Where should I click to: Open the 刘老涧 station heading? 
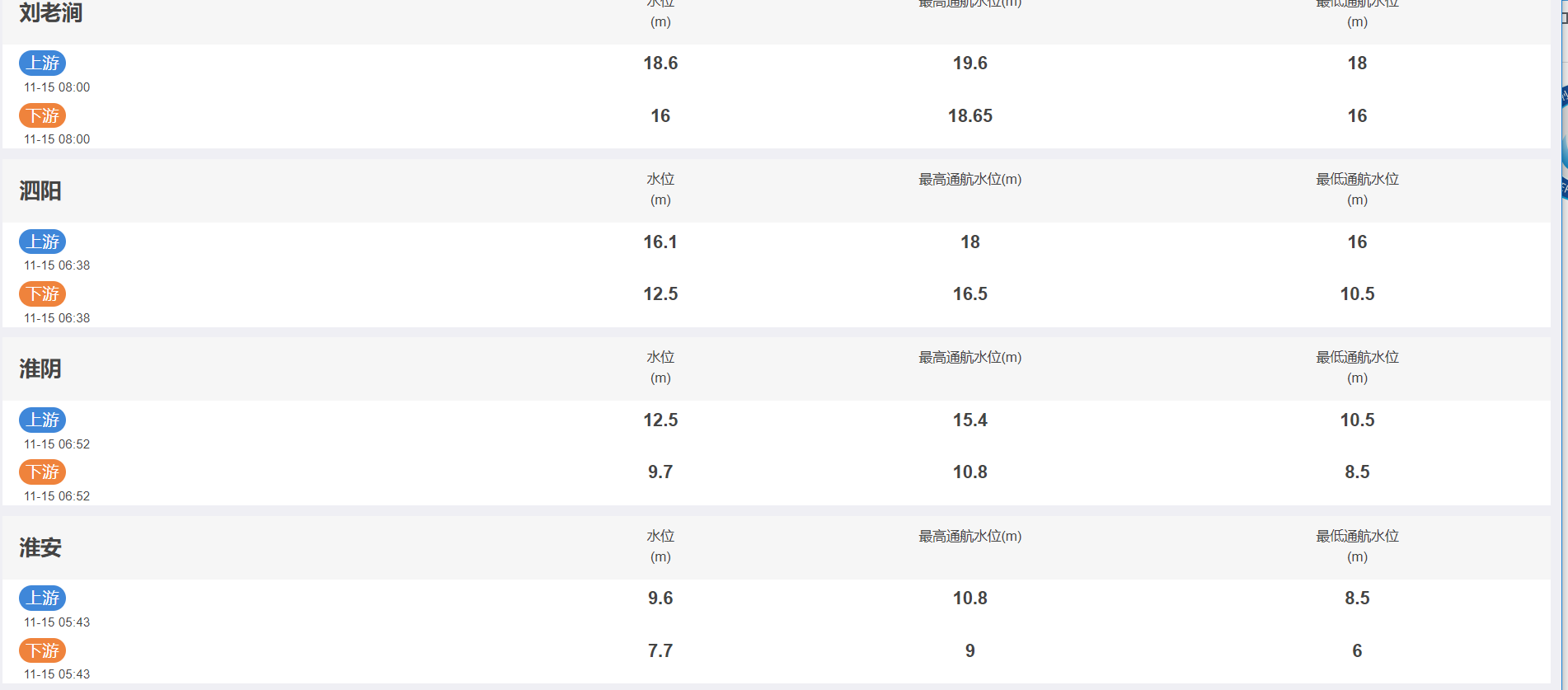point(51,12)
